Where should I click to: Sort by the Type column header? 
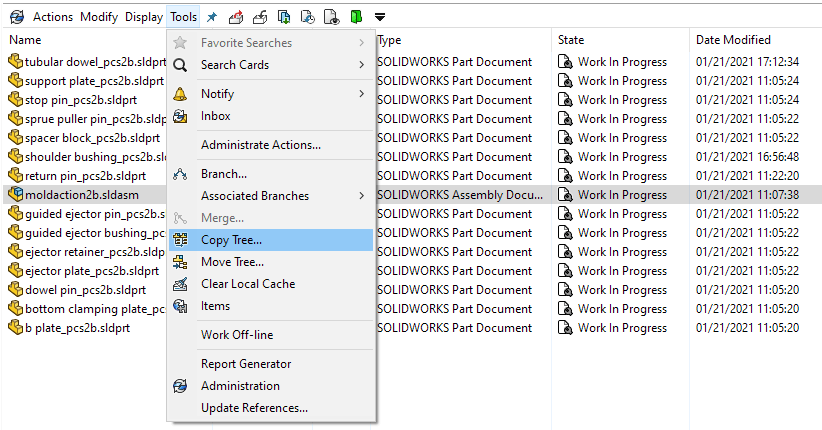(x=390, y=40)
